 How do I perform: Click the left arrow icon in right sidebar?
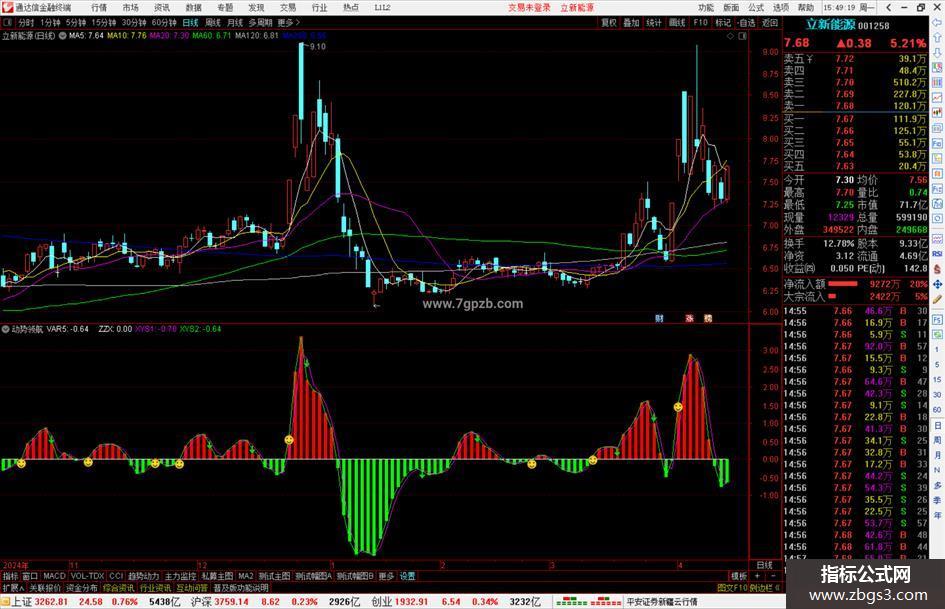point(937,22)
